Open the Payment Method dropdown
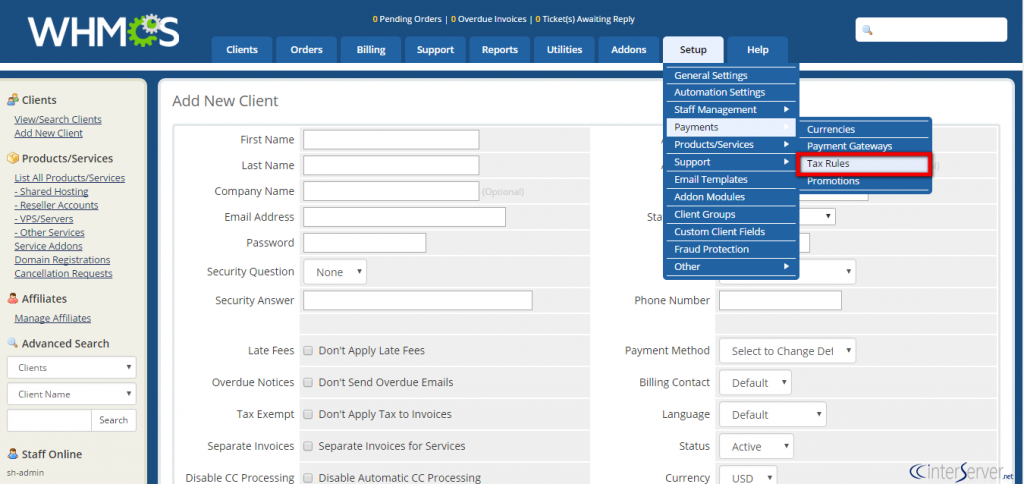This screenshot has width=1024, height=484. [788, 351]
